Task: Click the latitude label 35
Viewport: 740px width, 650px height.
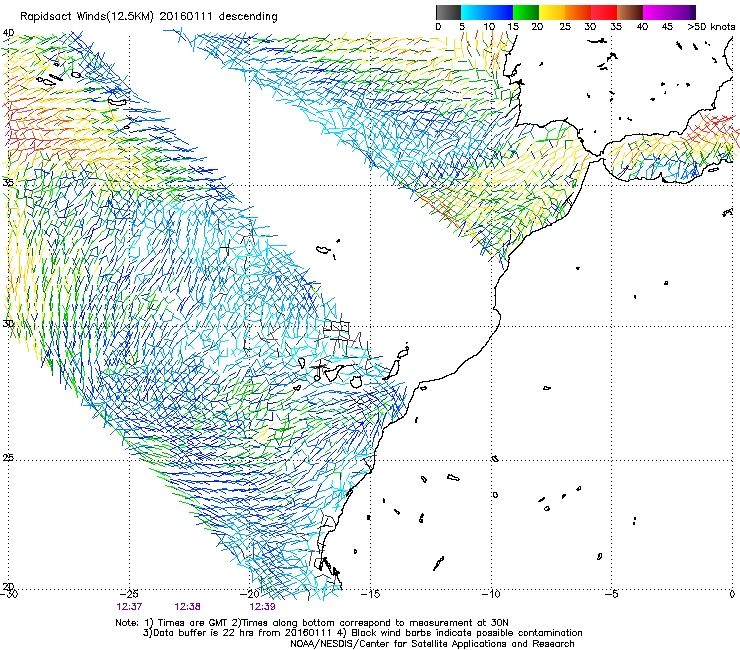Action: click(x=8, y=182)
